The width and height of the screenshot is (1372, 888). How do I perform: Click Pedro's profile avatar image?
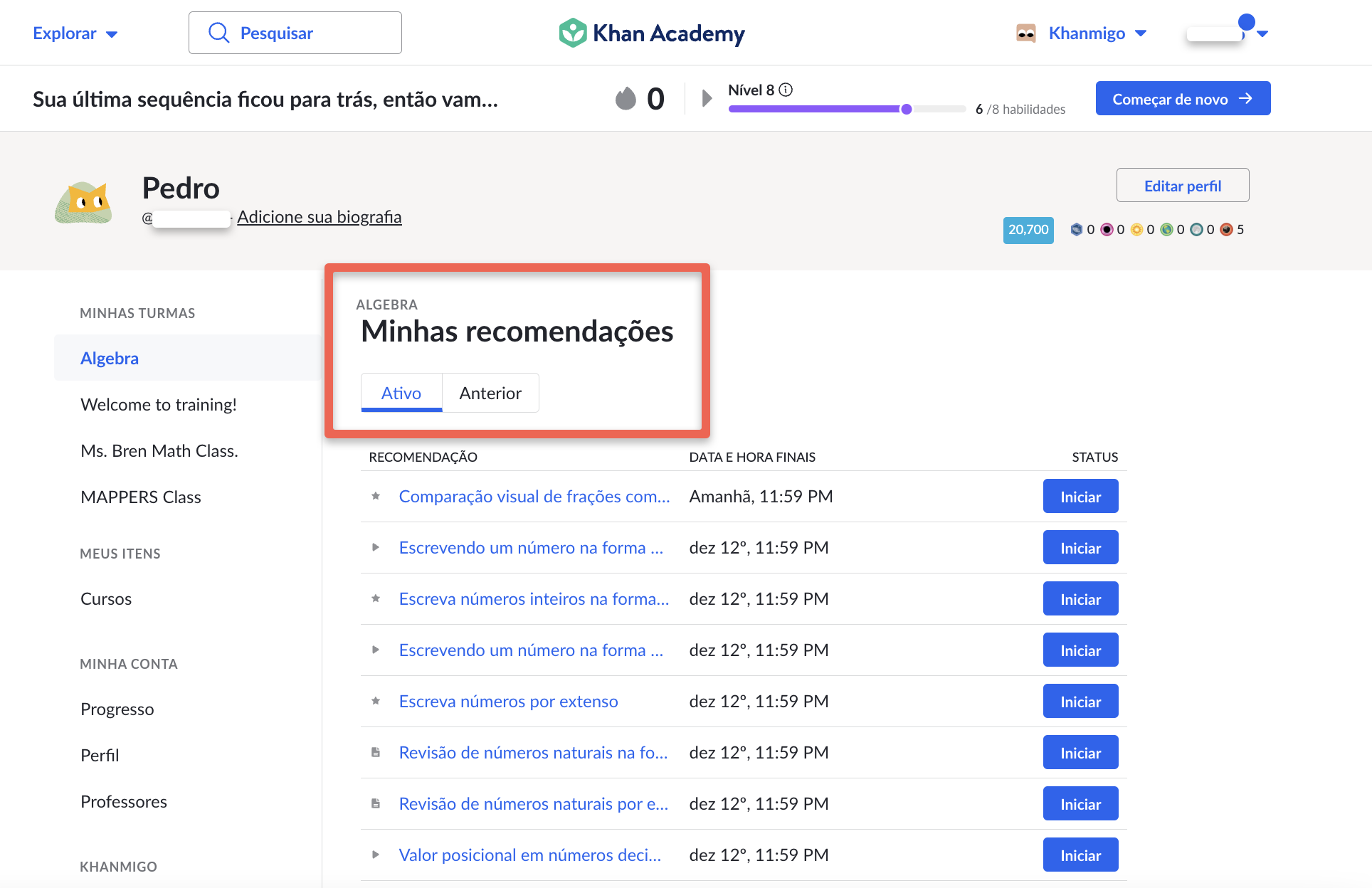point(84,203)
